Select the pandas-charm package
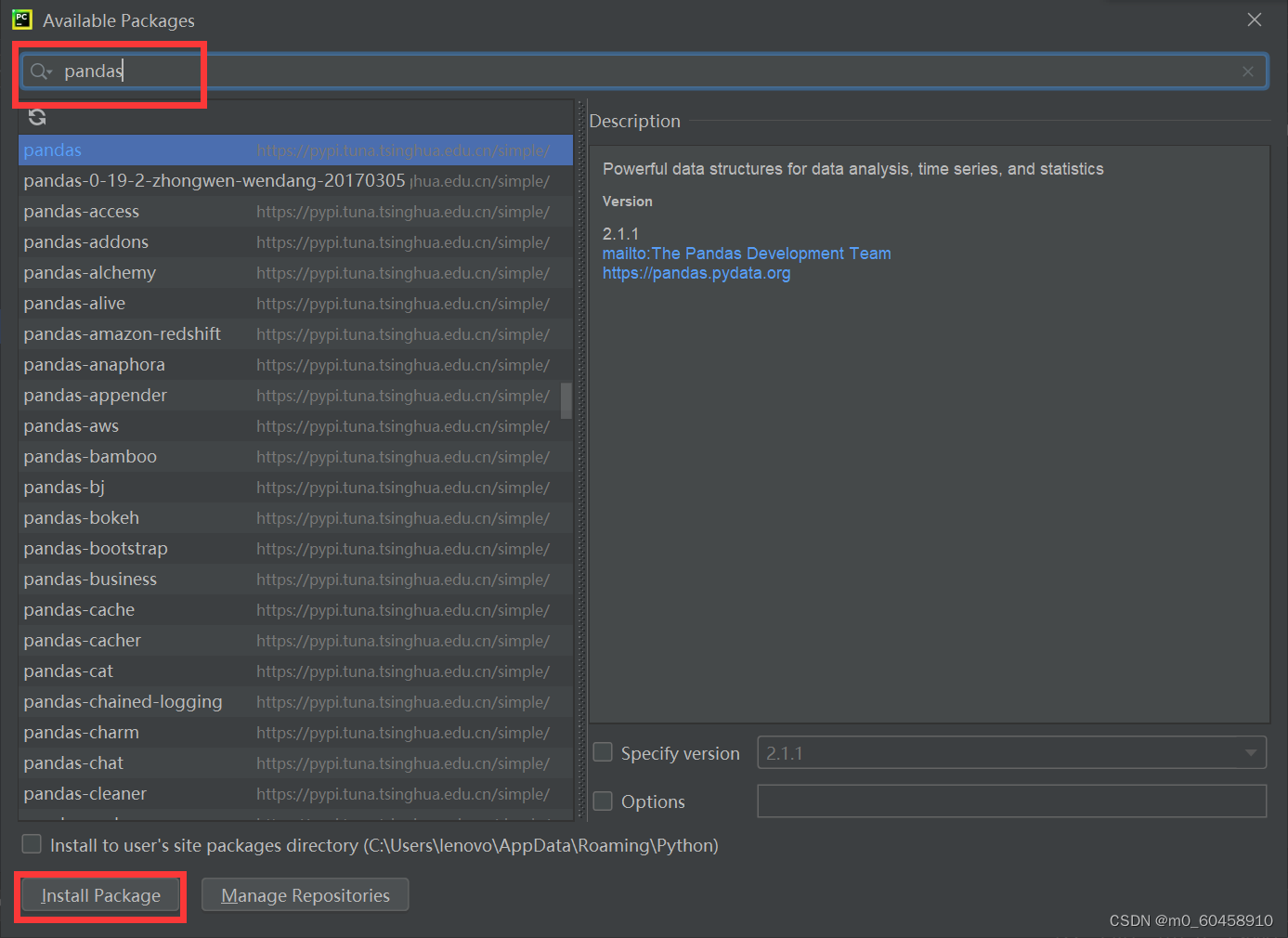This screenshot has height=938, width=1288. 295,733
